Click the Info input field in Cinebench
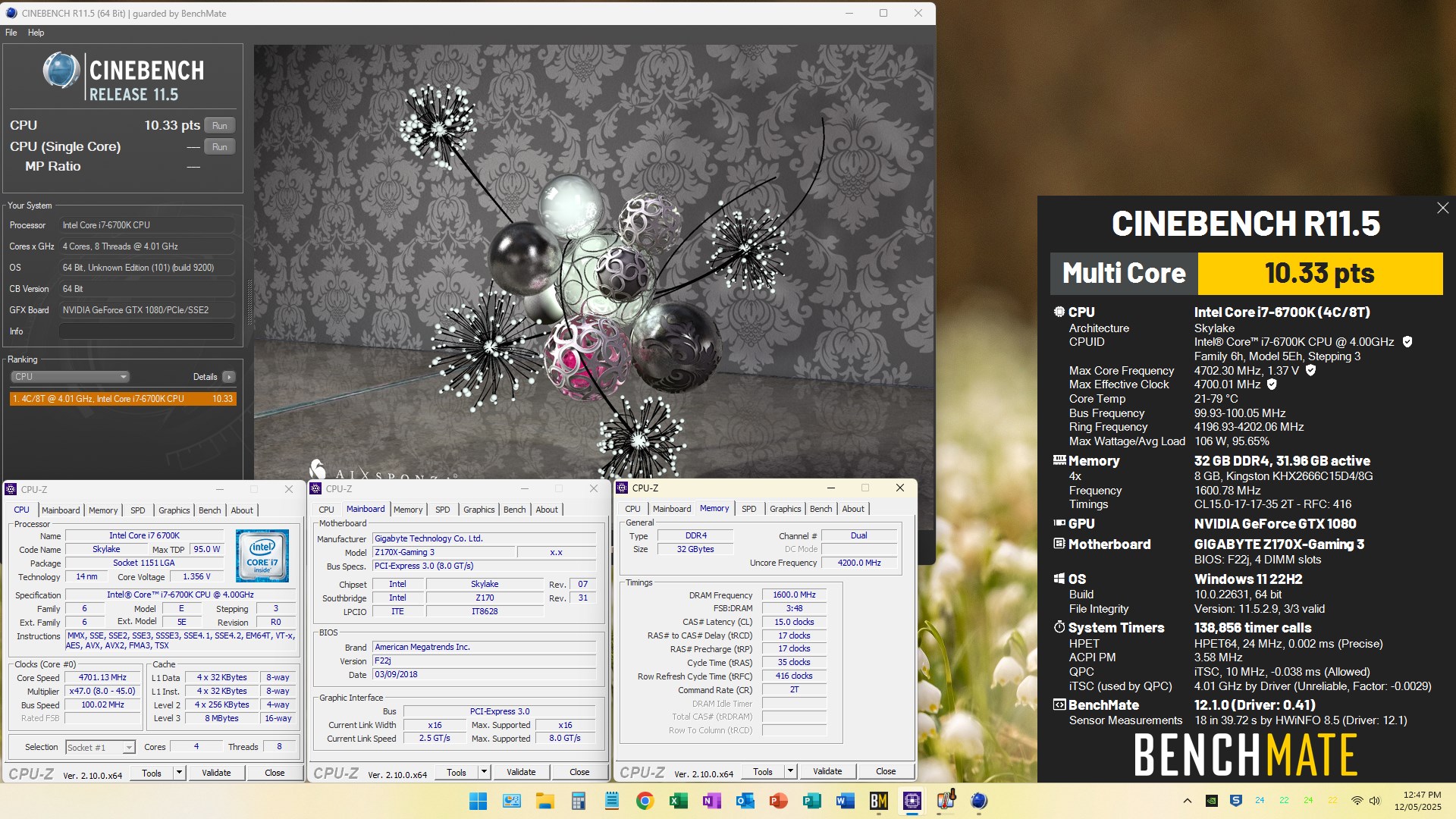This screenshot has width=1456, height=819. (147, 331)
